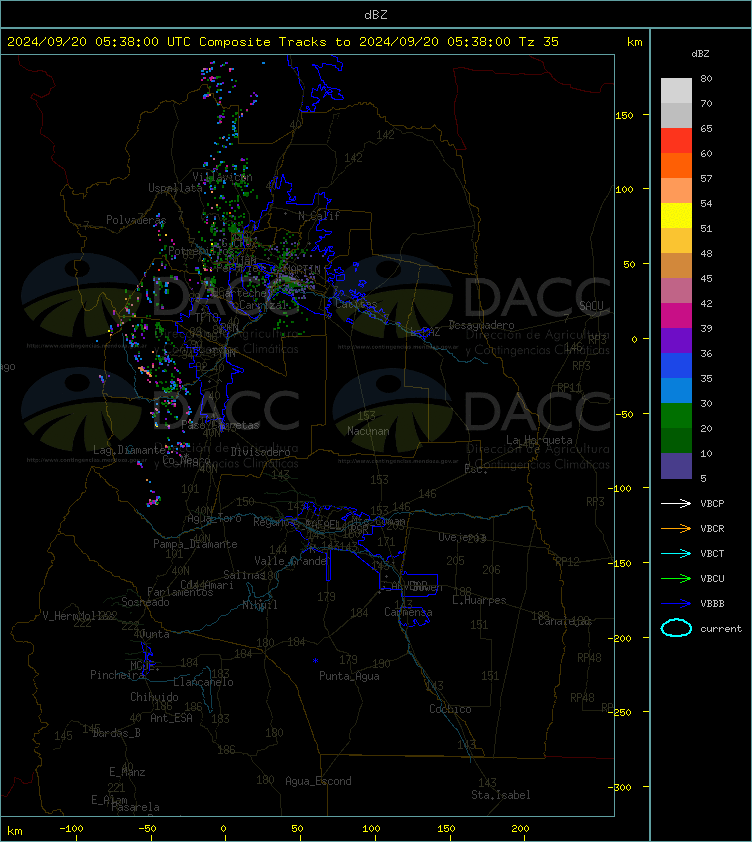Click the 'current' legend label

[x=721, y=629]
